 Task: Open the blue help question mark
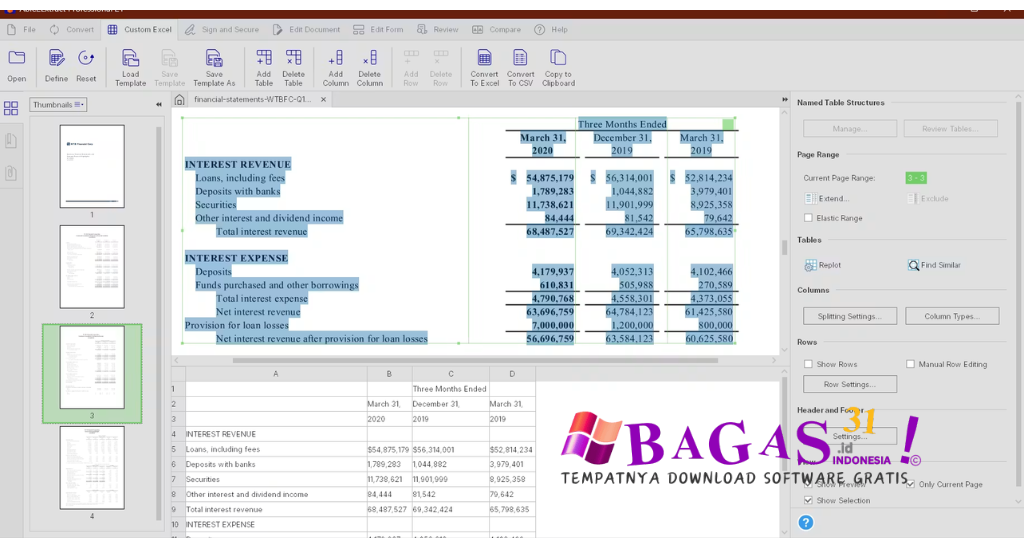click(806, 522)
